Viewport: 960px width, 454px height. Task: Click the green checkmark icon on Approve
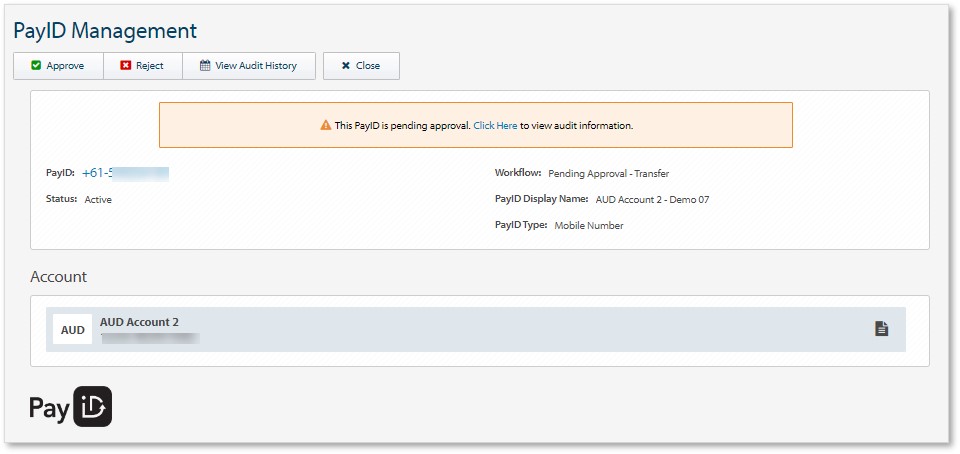click(x=36, y=66)
